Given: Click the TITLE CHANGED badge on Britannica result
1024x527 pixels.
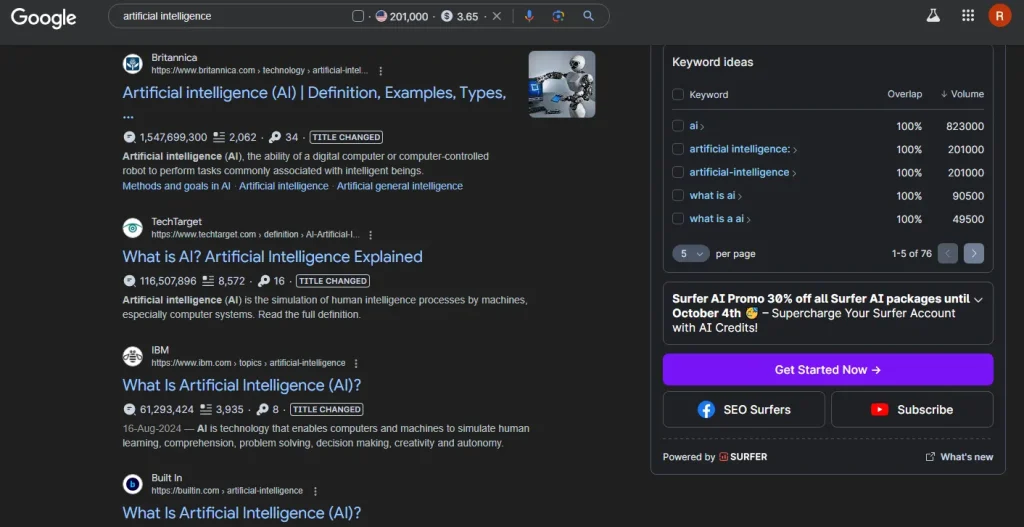Looking at the screenshot, I should point(346,137).
